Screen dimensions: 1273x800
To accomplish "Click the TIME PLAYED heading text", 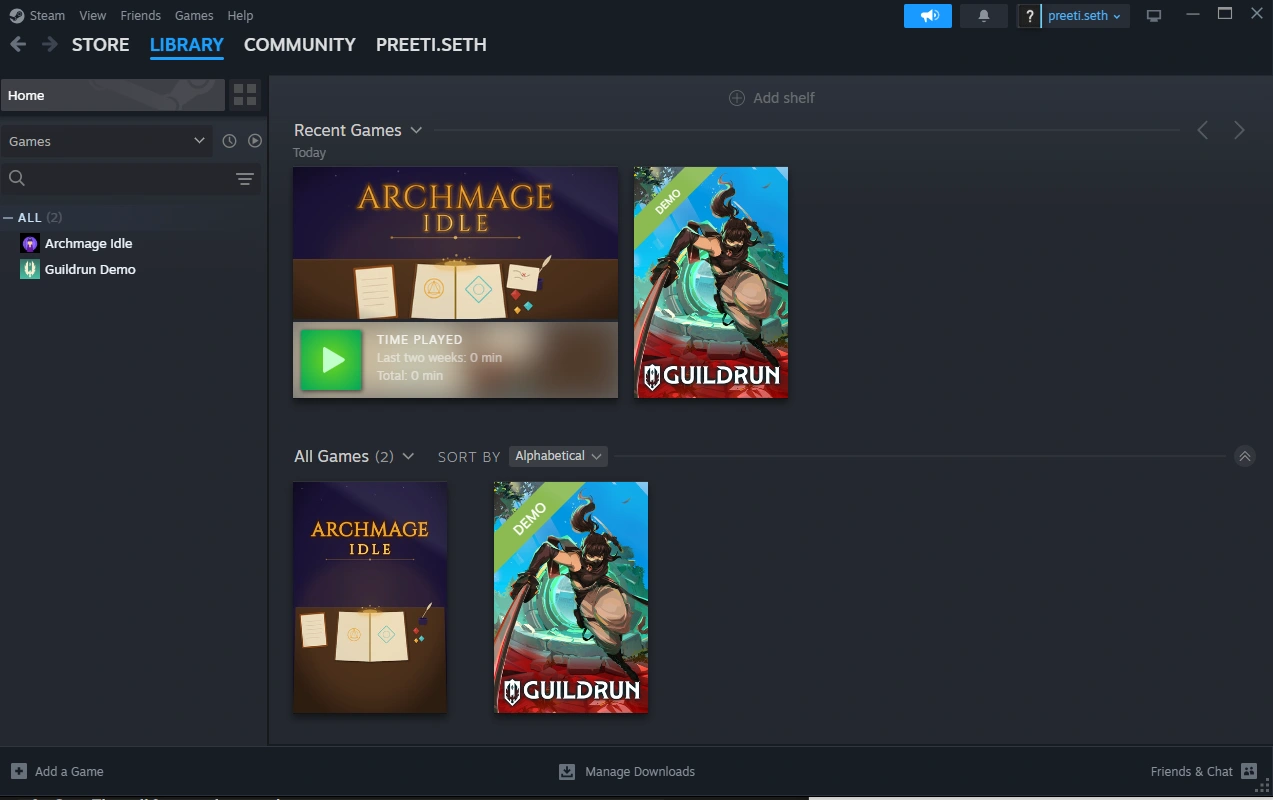I will pos(420,340).
